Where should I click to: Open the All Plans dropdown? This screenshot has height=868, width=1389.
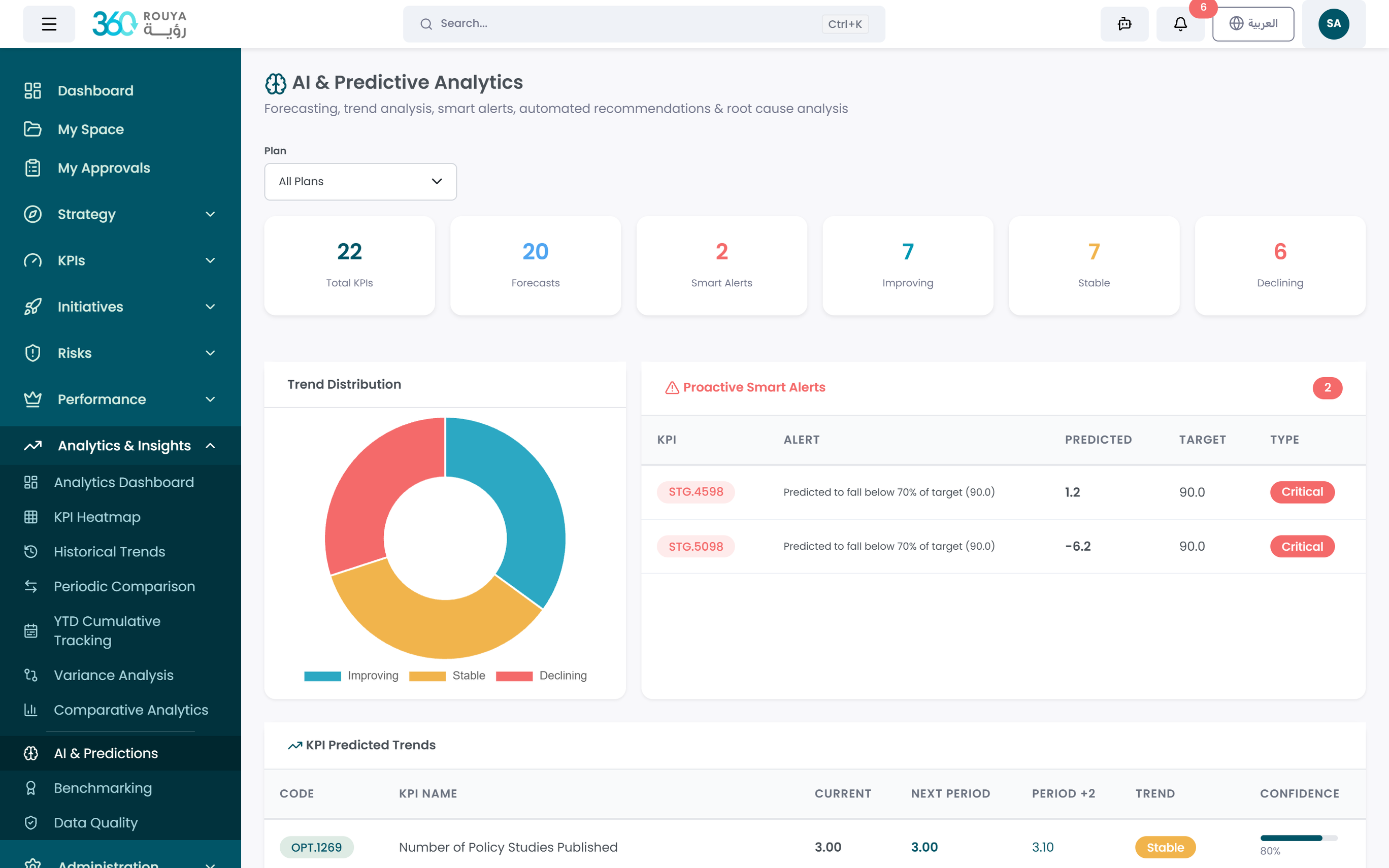pos(360,181)
